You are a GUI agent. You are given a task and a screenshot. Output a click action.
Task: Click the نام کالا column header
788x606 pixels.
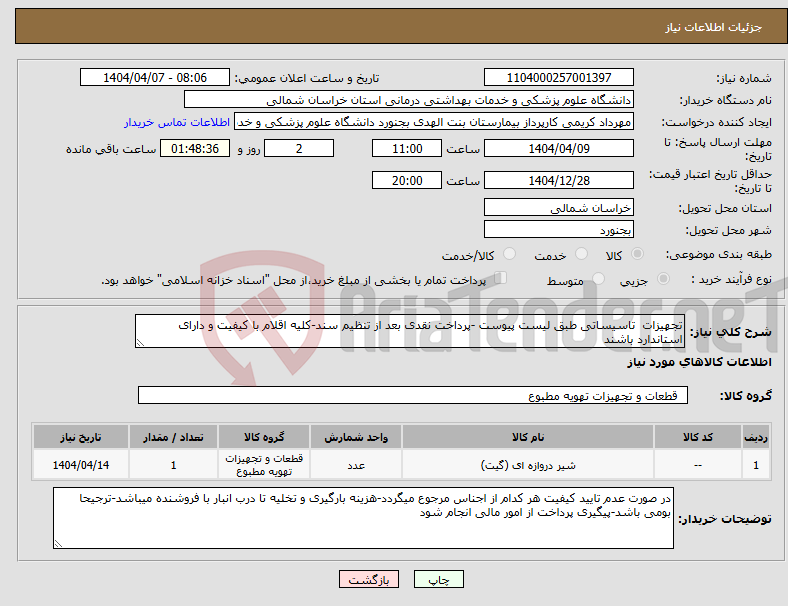pos(528,437)
